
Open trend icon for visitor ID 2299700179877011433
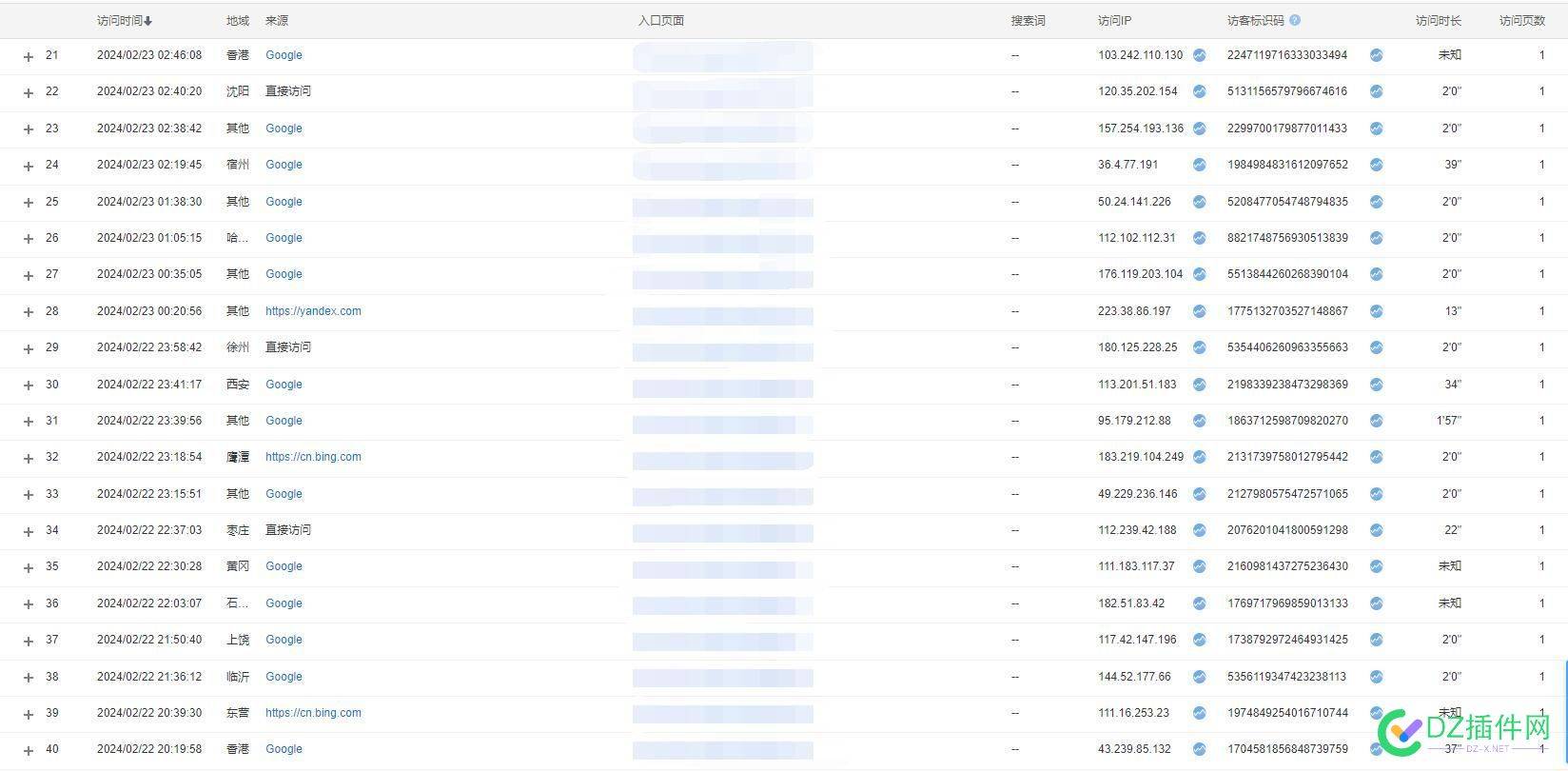click(1377, 128)
